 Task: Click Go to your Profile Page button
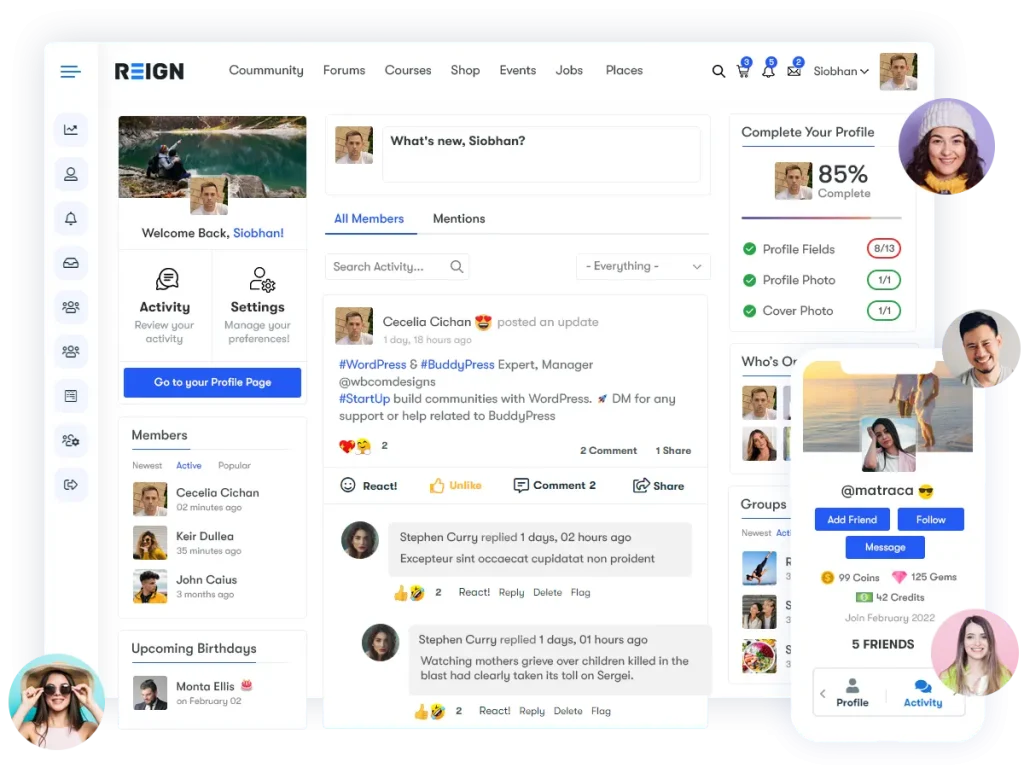(x=212, y=382)
